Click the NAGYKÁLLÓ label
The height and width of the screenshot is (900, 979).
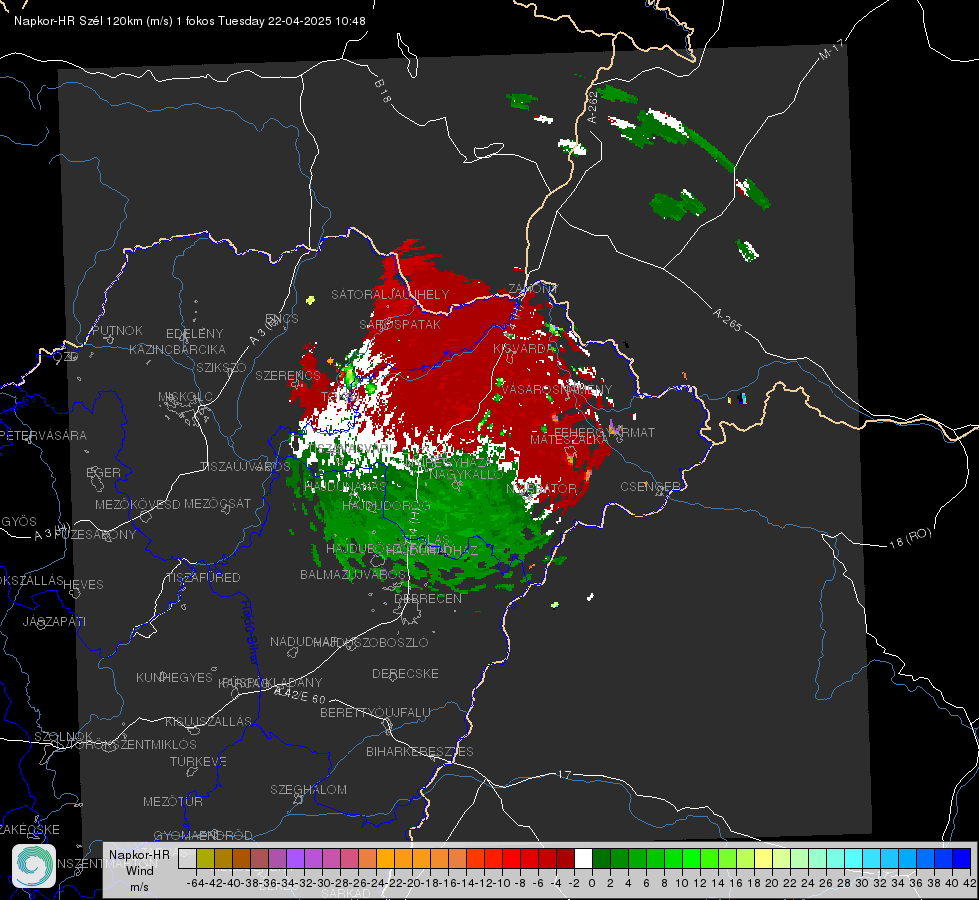tap(466, 475)
